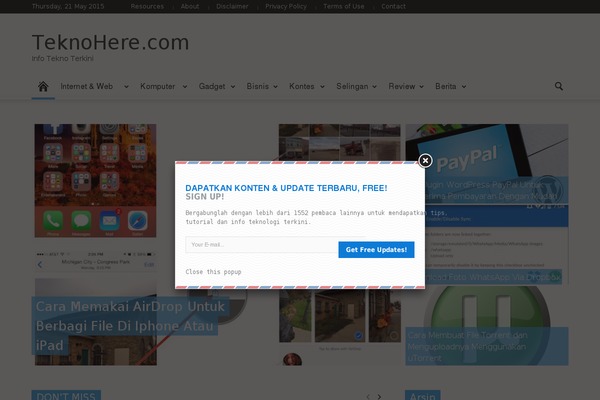Open the Internet & Web menu item
Screen dimensions: 600x400
[x=86, y=87]
